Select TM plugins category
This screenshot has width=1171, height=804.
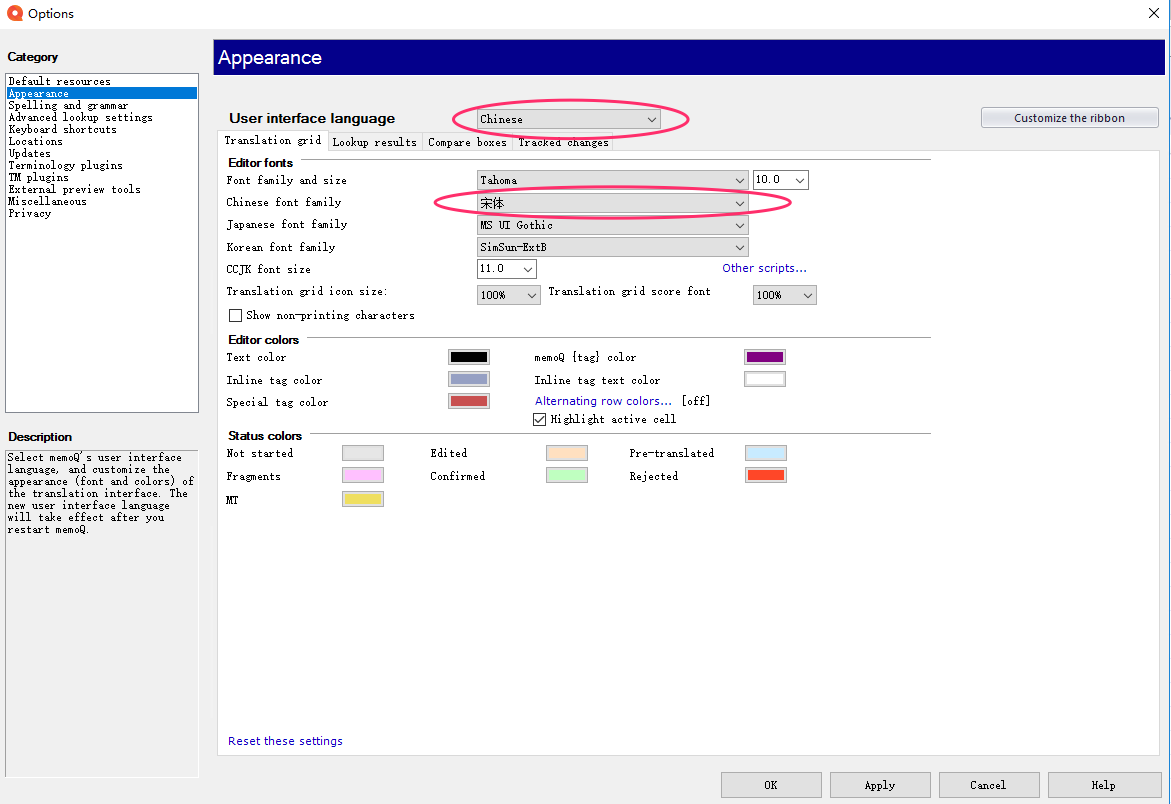102,177
